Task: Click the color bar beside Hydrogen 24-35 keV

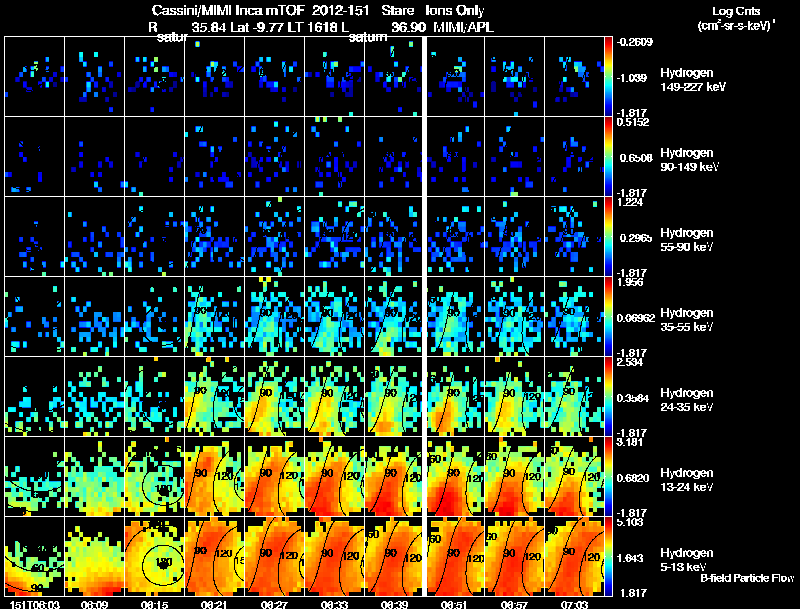Action: (608, 397)
